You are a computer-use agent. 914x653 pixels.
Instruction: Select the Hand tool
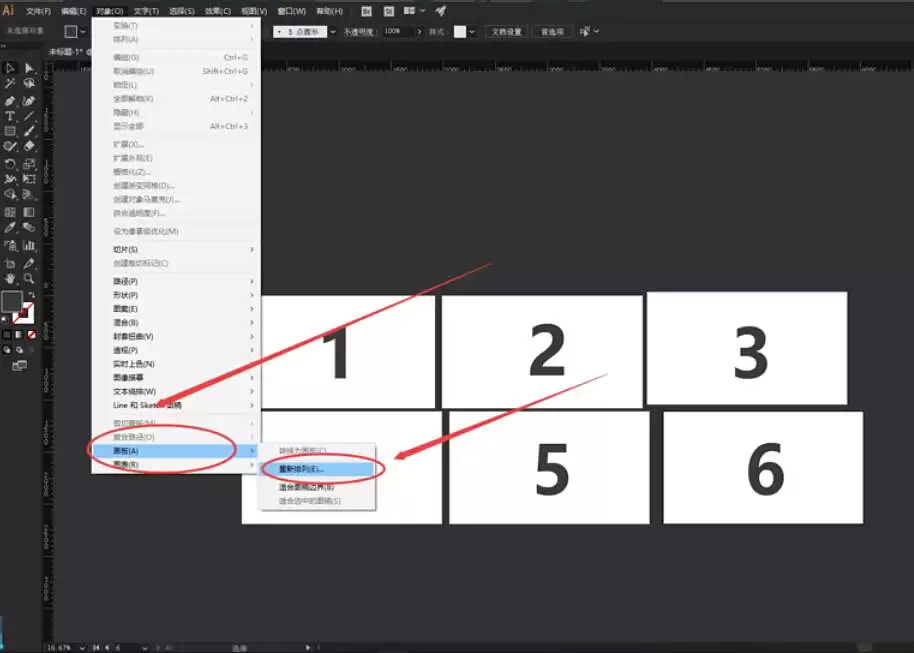tap(10, 278)
